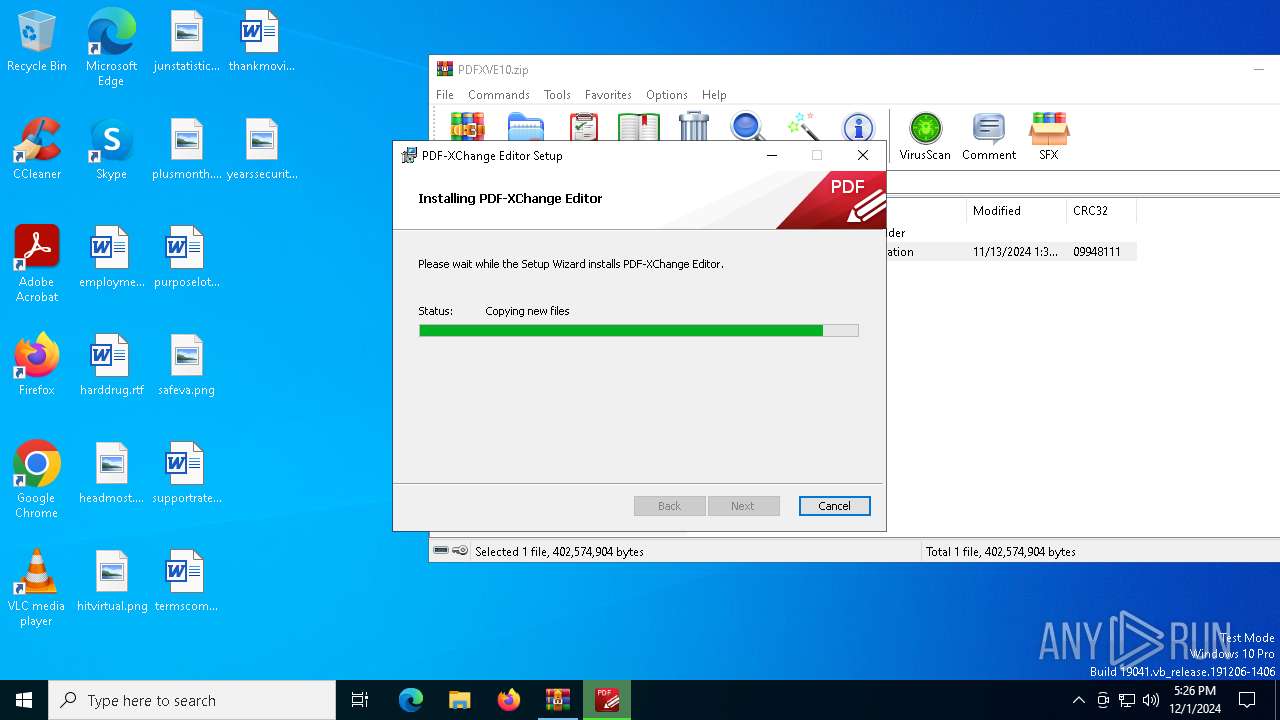Switch to WinRAR taskbar button
This screenshot has height=720, width=1280.
point(558,700)
